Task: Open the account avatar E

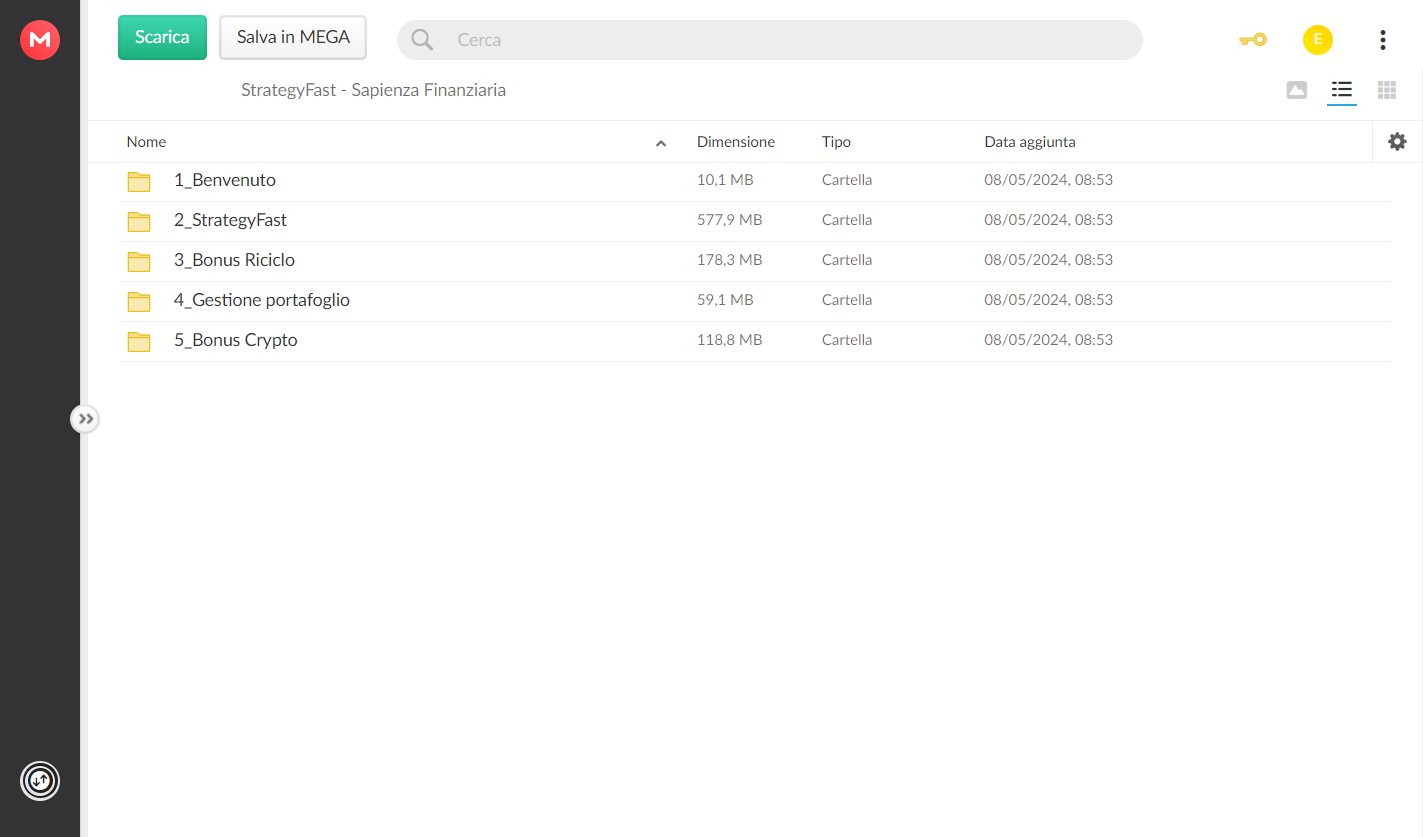Action: coord(1318,40)
